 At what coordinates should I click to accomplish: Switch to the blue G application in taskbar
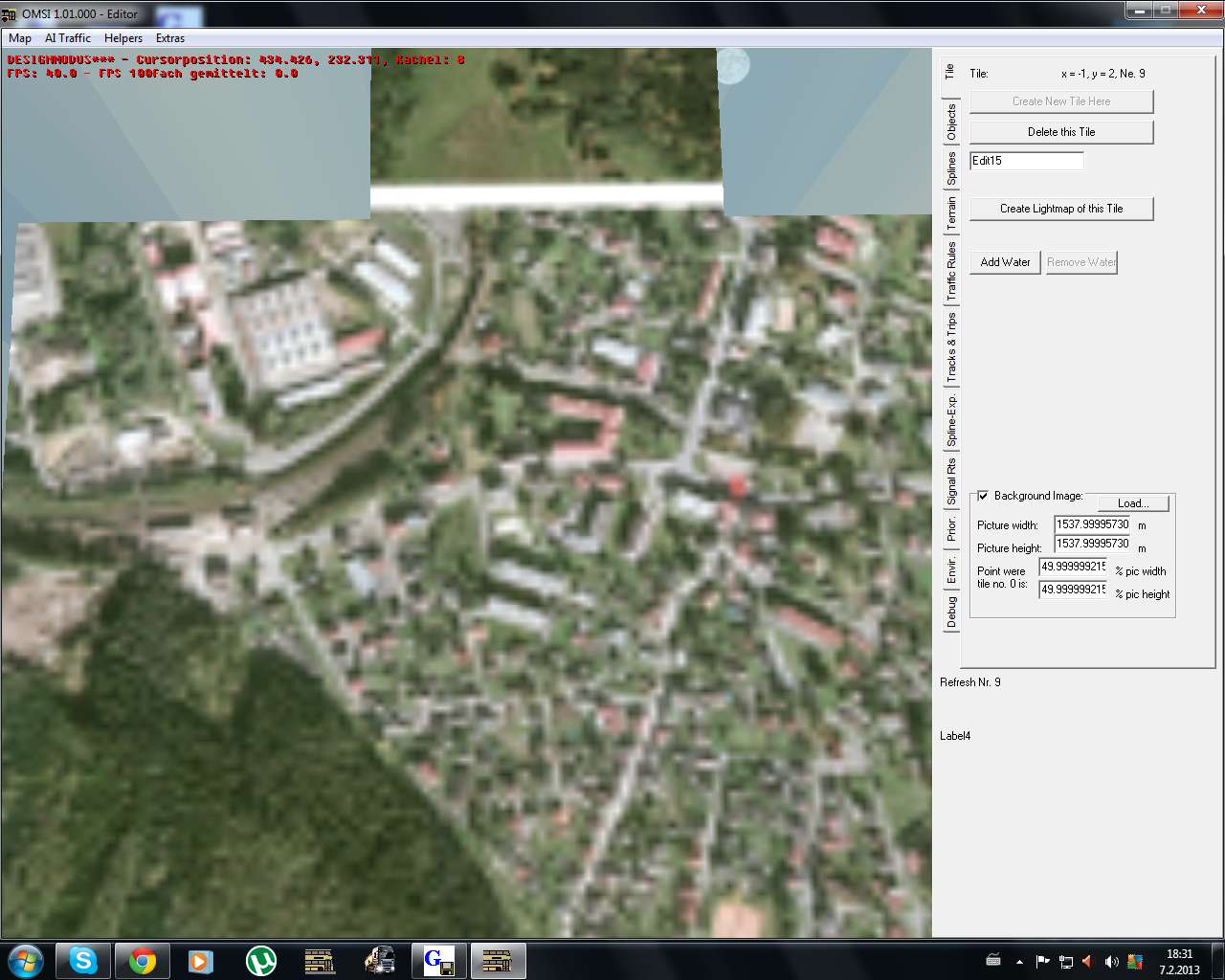438,960
